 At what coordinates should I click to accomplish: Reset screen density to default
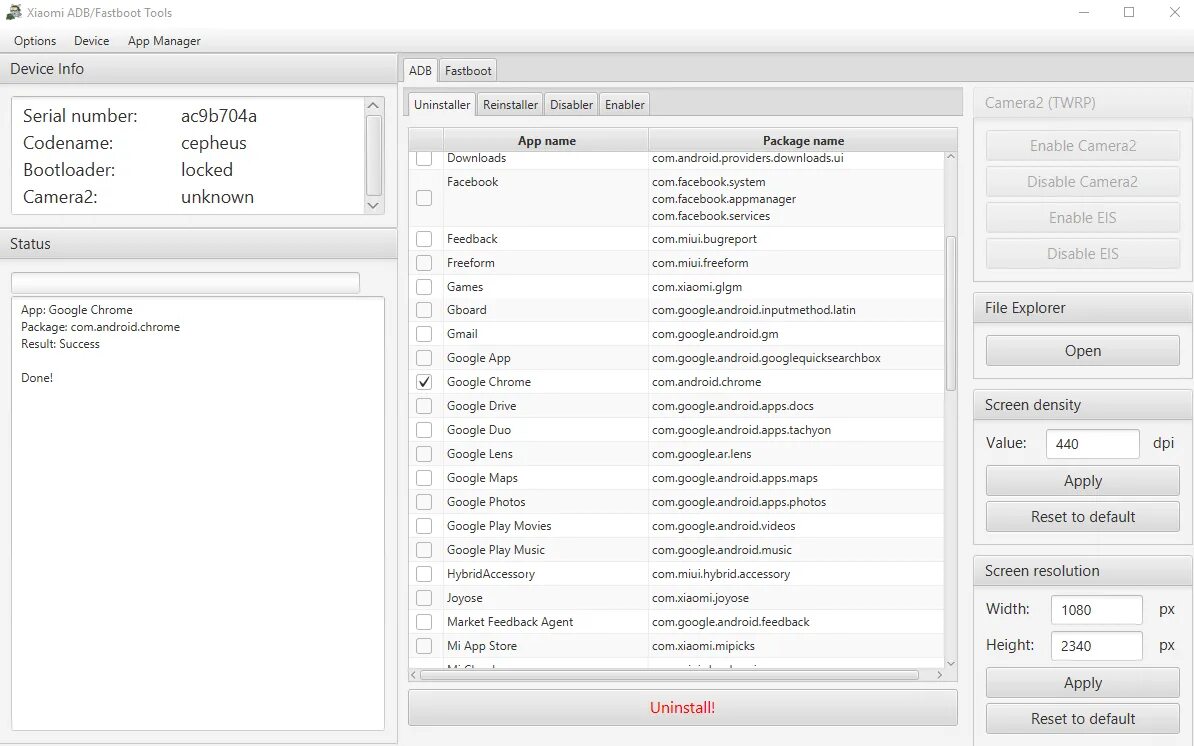pyautogui.click(x=1083, y=517)
